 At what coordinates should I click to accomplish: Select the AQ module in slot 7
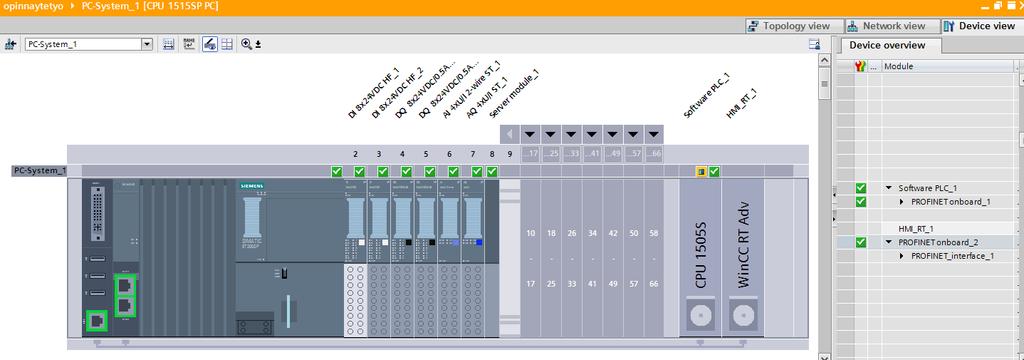click(473, 257)
